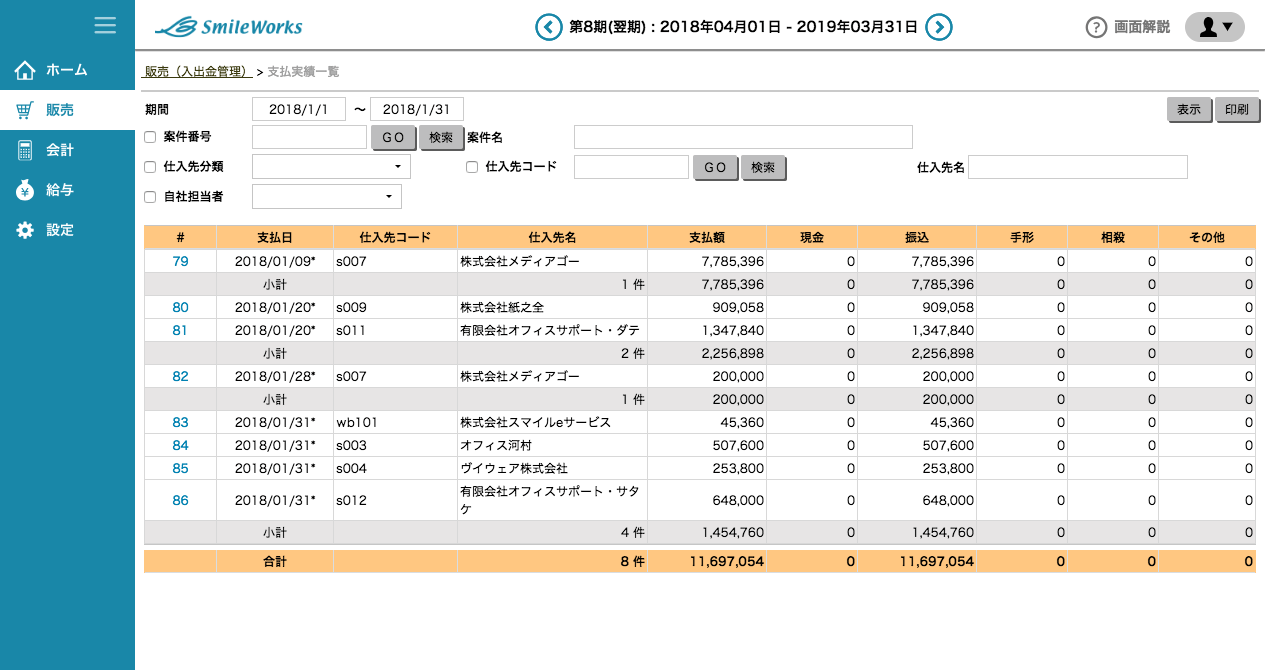Image resolution: width=1265 pixels, height=670 pixels.
Task: Click the period start date field 2018/1/1
Action: coord(299,109)
